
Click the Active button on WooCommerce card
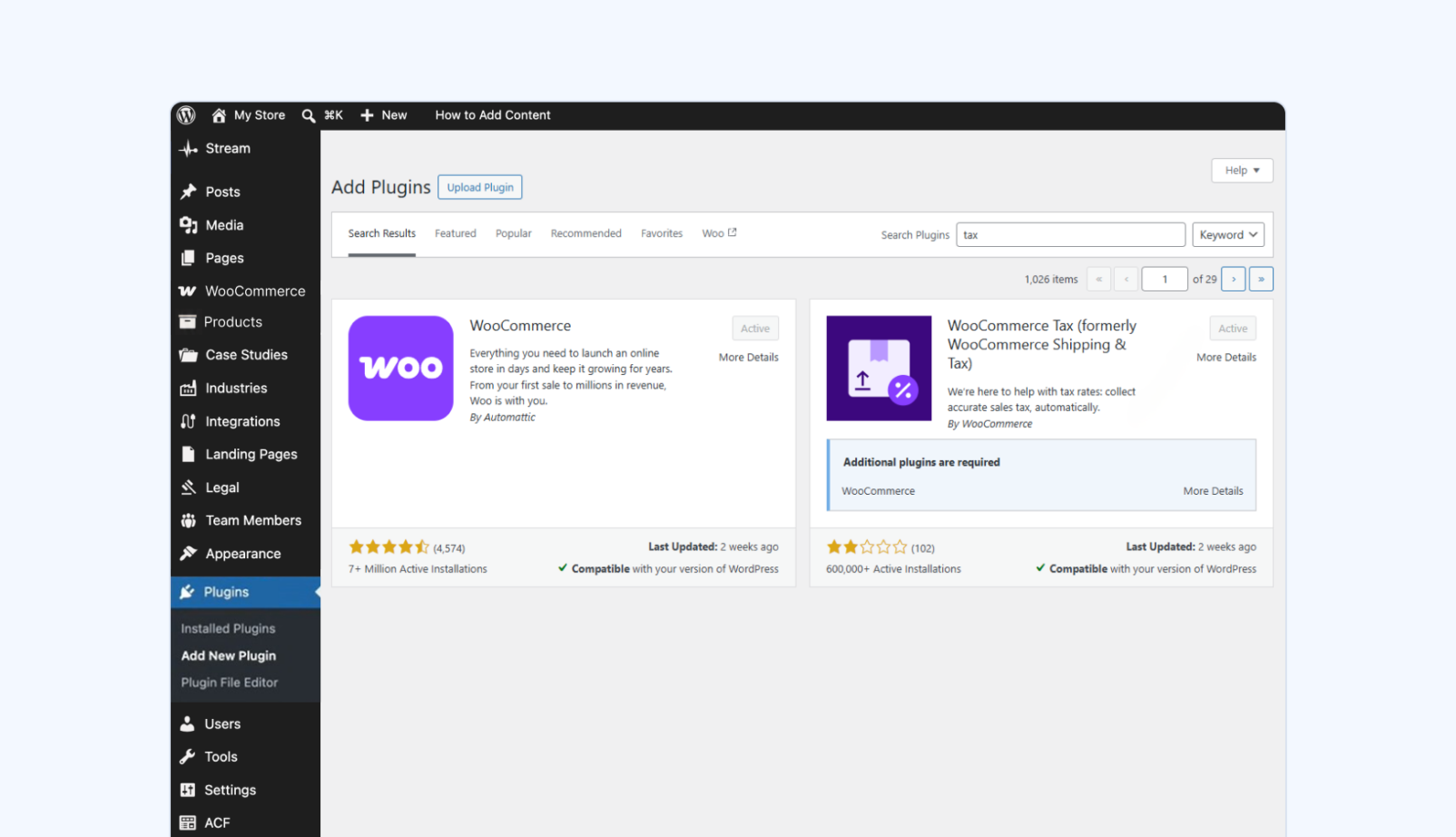(755, 329)
